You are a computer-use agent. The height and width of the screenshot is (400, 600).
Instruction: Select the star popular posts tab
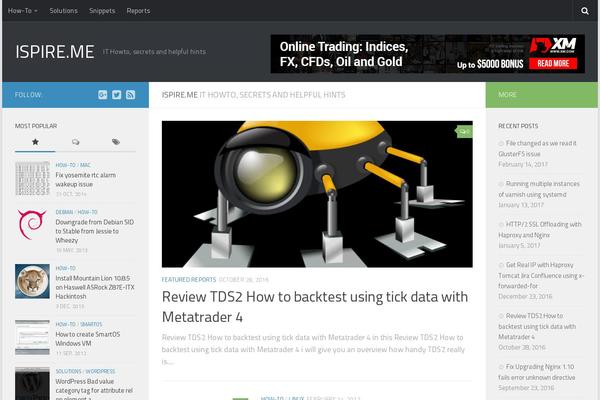tap(35, 142)
